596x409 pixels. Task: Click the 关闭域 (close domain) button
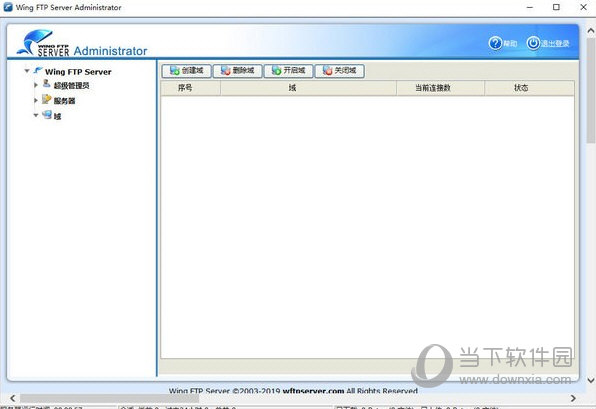click(340, 71)
